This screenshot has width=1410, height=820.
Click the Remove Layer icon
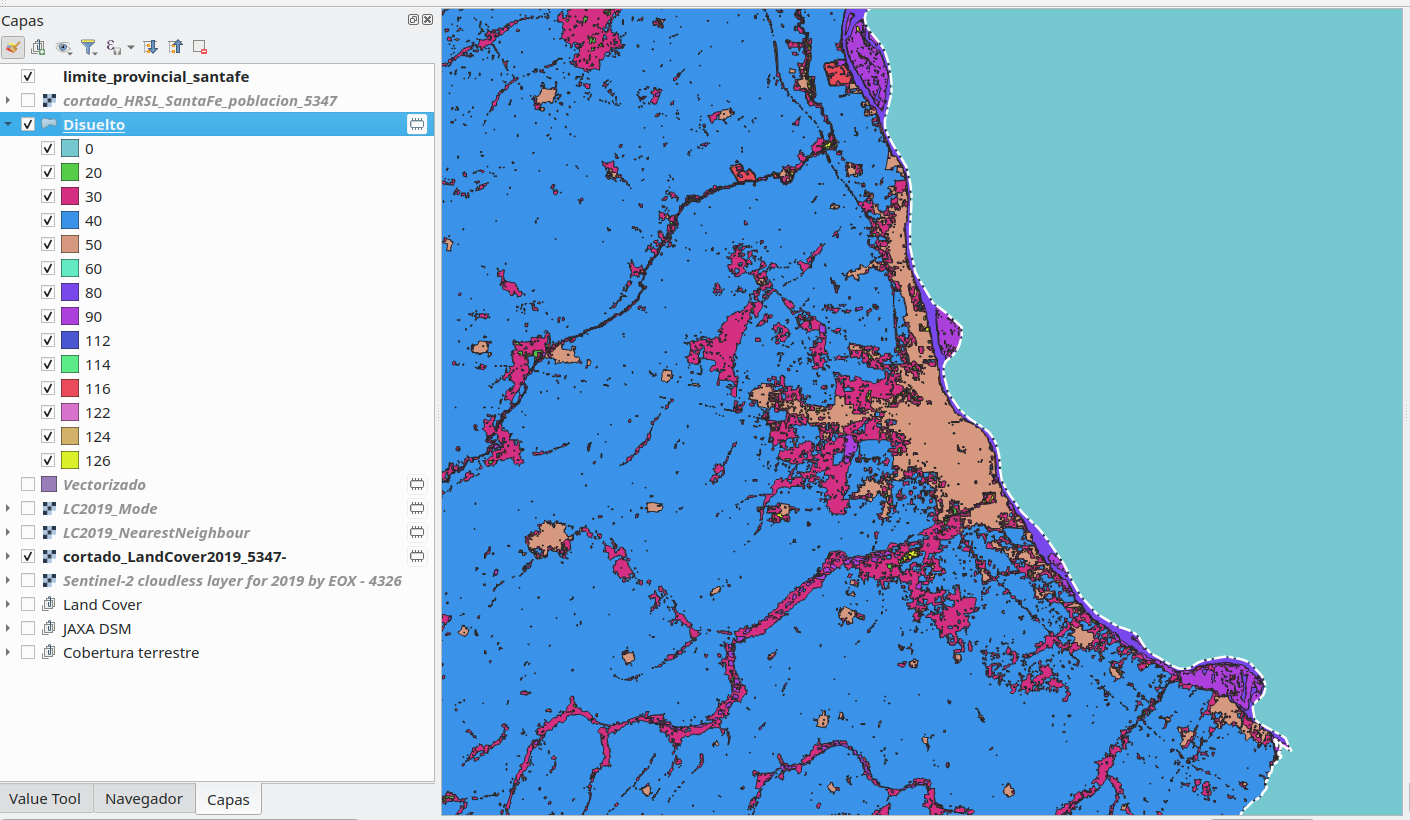click(200, 47)
